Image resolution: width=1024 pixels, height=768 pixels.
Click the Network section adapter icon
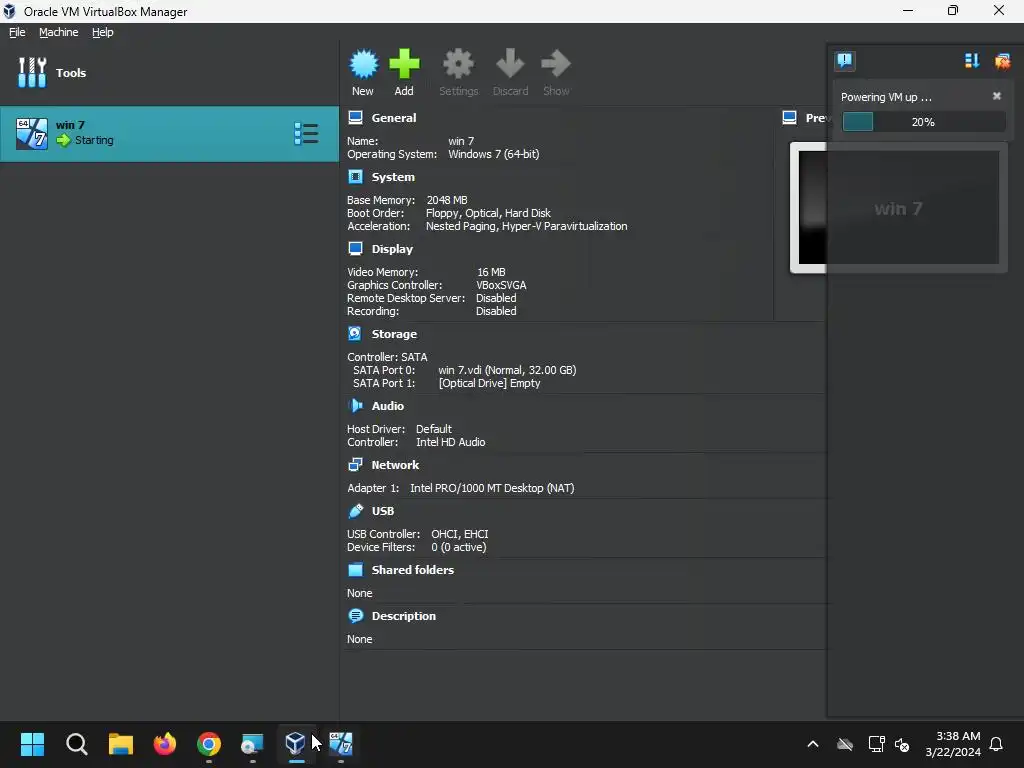coord(355,465)
